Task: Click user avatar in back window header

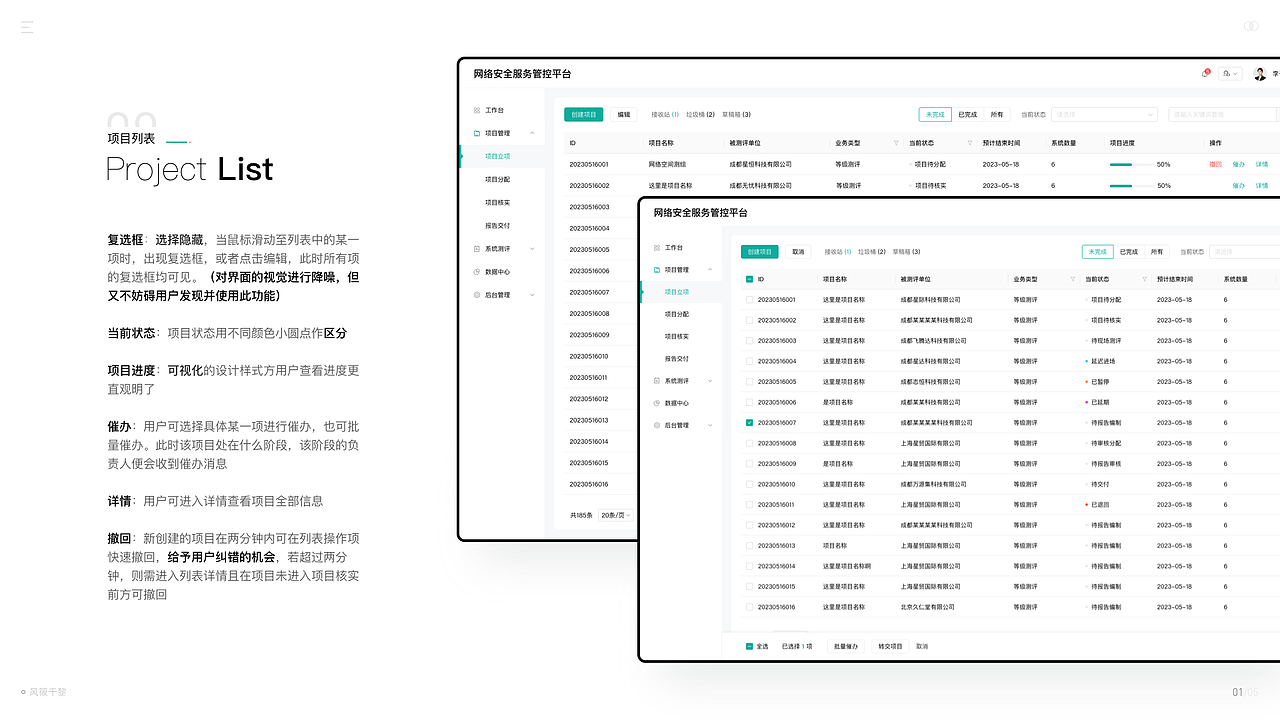Action: click(x=1259, y=74)
